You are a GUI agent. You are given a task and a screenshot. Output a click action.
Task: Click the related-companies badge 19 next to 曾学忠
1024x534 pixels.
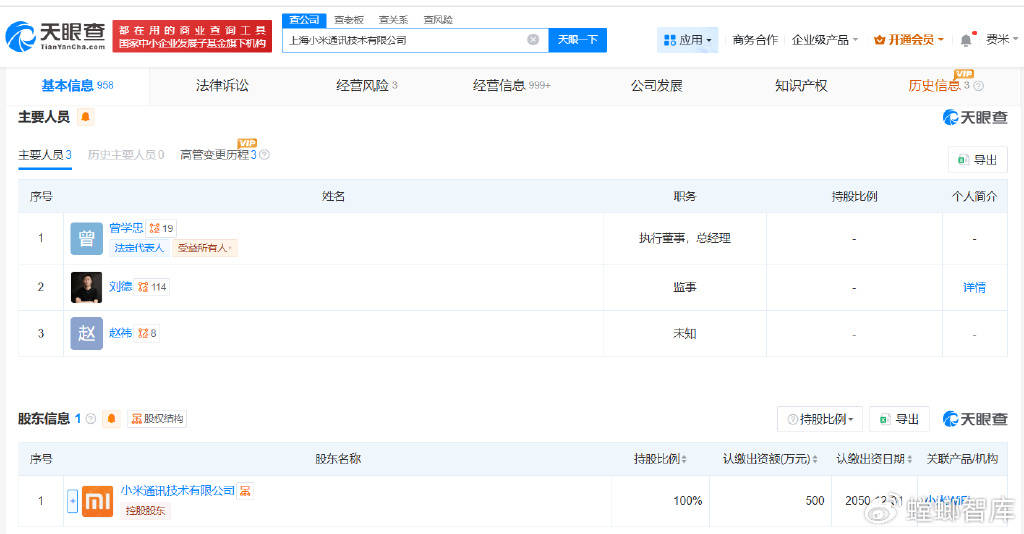coord(161,228)
